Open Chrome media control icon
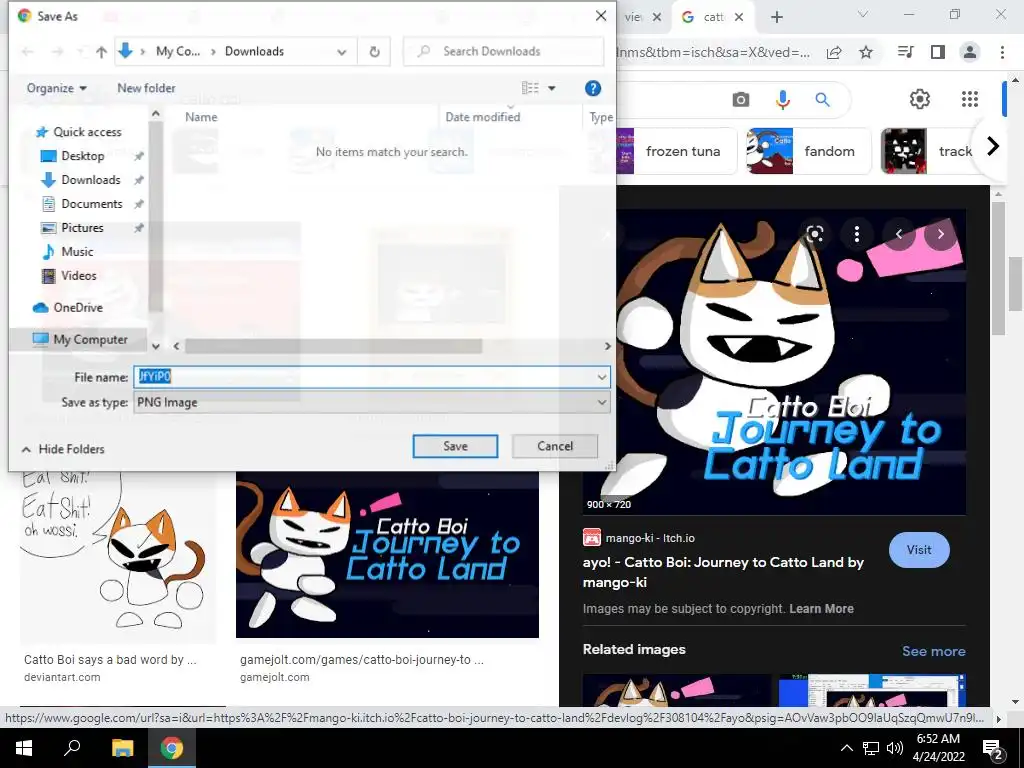This screenshot has height=768, width=1024. (x=906, y=52)
